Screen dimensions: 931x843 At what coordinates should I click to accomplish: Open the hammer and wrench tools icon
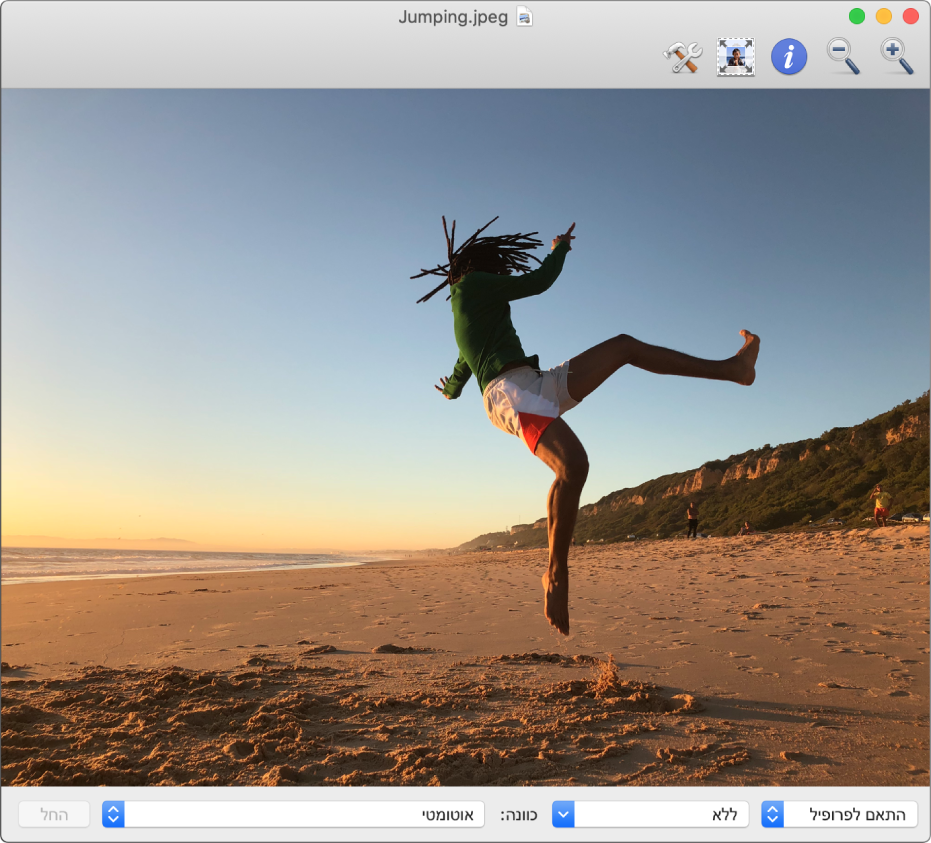pyautogui.click(x=683, y=57)
